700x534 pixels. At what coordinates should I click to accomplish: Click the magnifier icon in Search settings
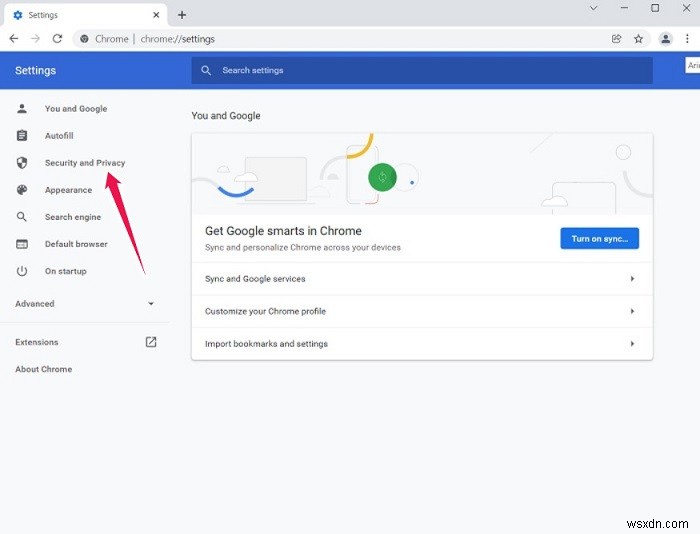pos(206,71)
